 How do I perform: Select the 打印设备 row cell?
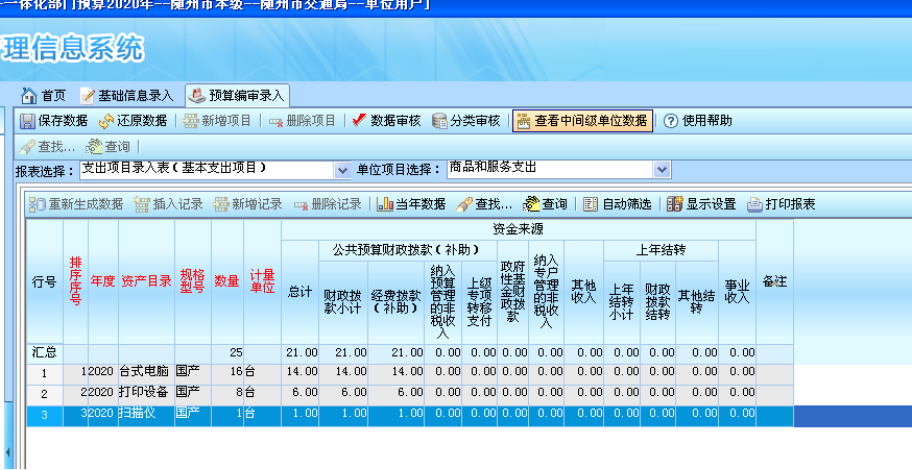(146, 391)
